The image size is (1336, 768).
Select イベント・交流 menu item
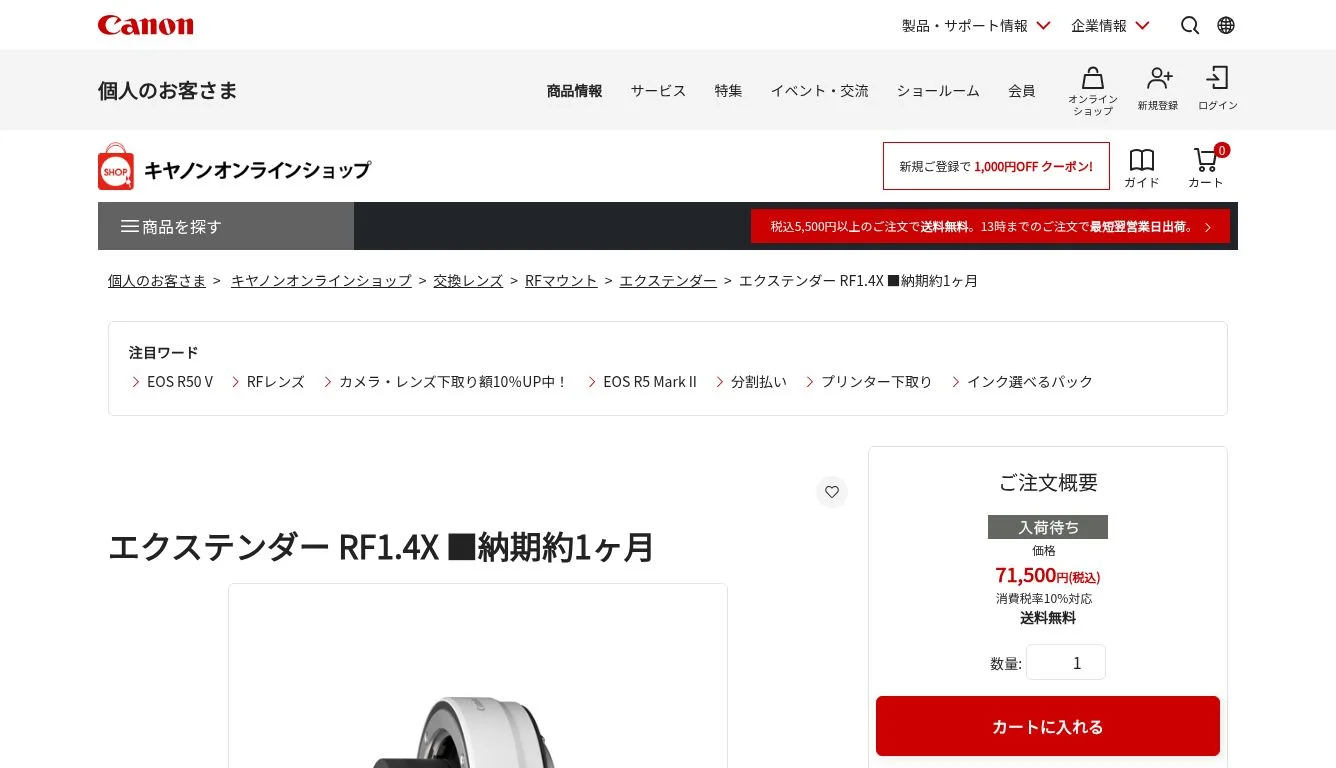(819, 91)
